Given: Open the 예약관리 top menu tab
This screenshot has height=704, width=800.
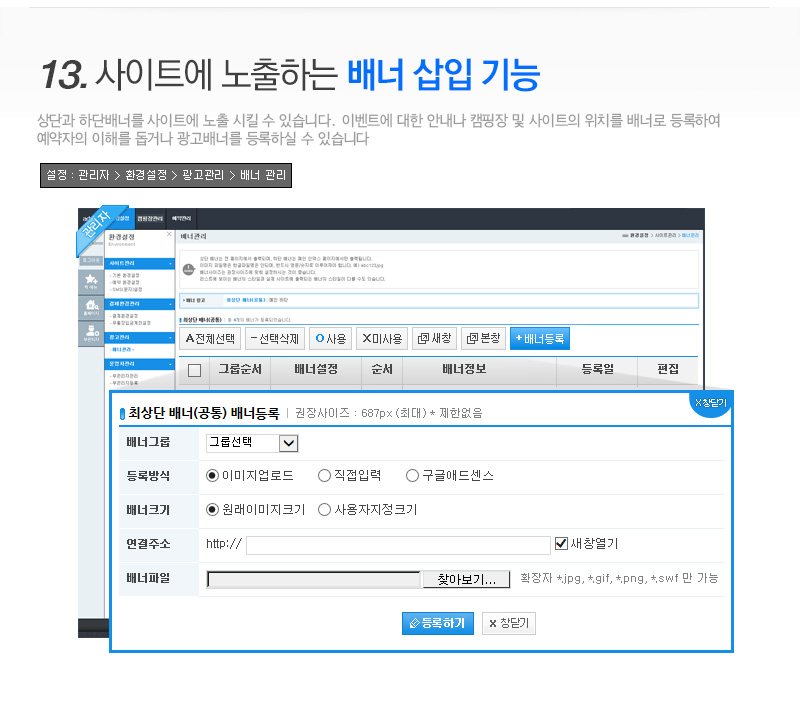Looking at the screenshot, I should [x=181, y=218].
